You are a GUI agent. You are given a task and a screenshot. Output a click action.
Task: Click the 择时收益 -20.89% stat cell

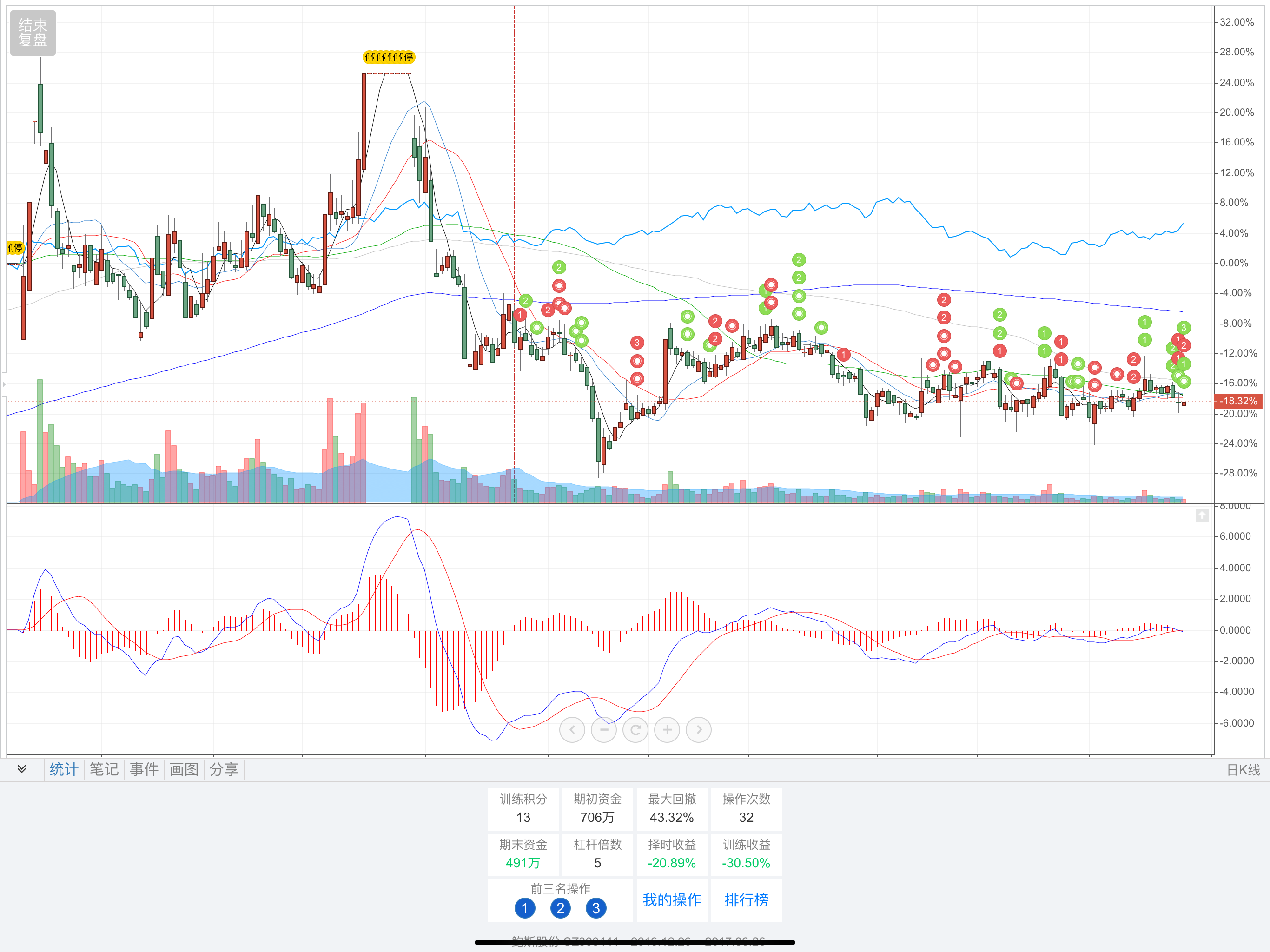click(x=672, y=854)
